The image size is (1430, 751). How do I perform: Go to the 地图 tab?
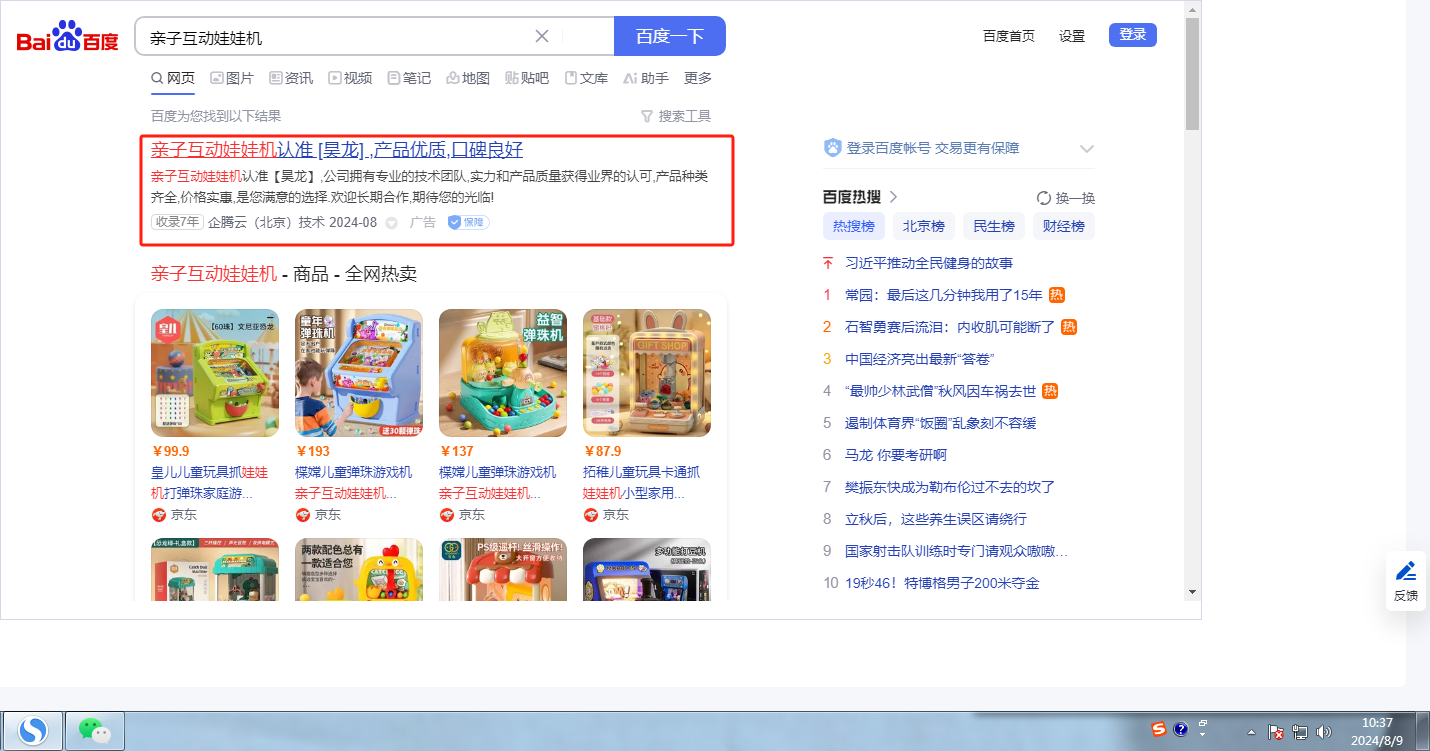coord(468,78)
